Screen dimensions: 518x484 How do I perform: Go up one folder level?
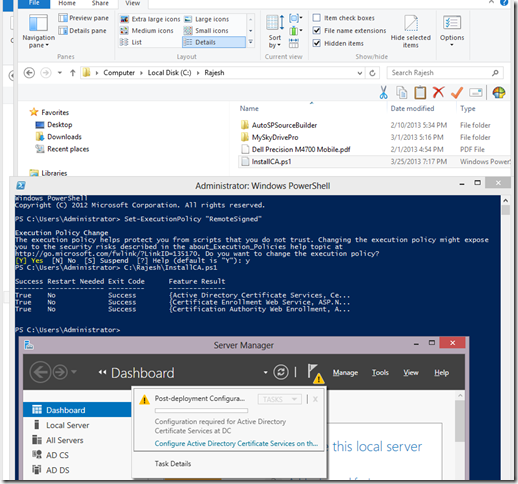72,73
